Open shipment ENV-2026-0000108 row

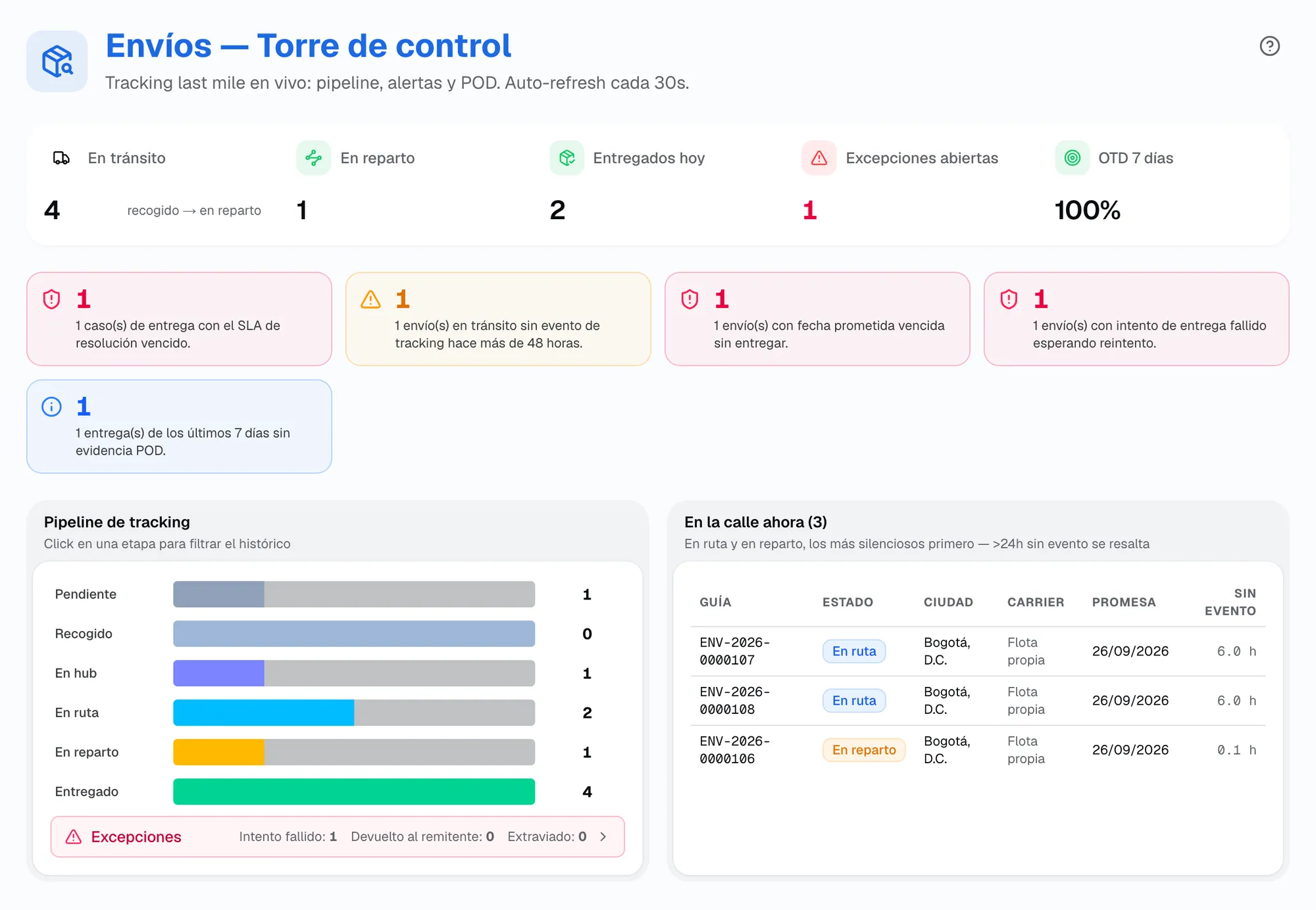[x=978, y=701]
